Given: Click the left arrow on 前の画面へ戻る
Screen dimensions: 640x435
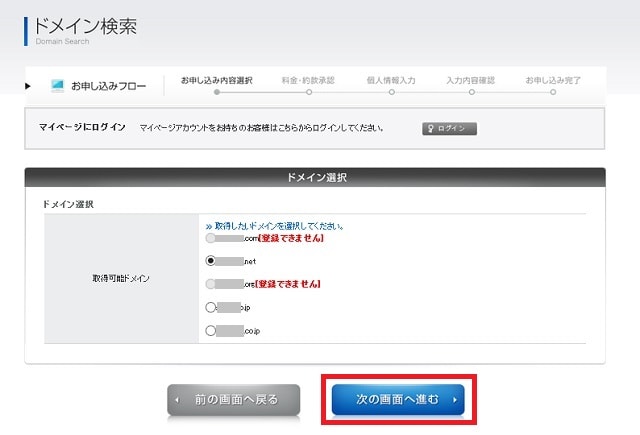Looking at the screenshot, I should (178, 400).
